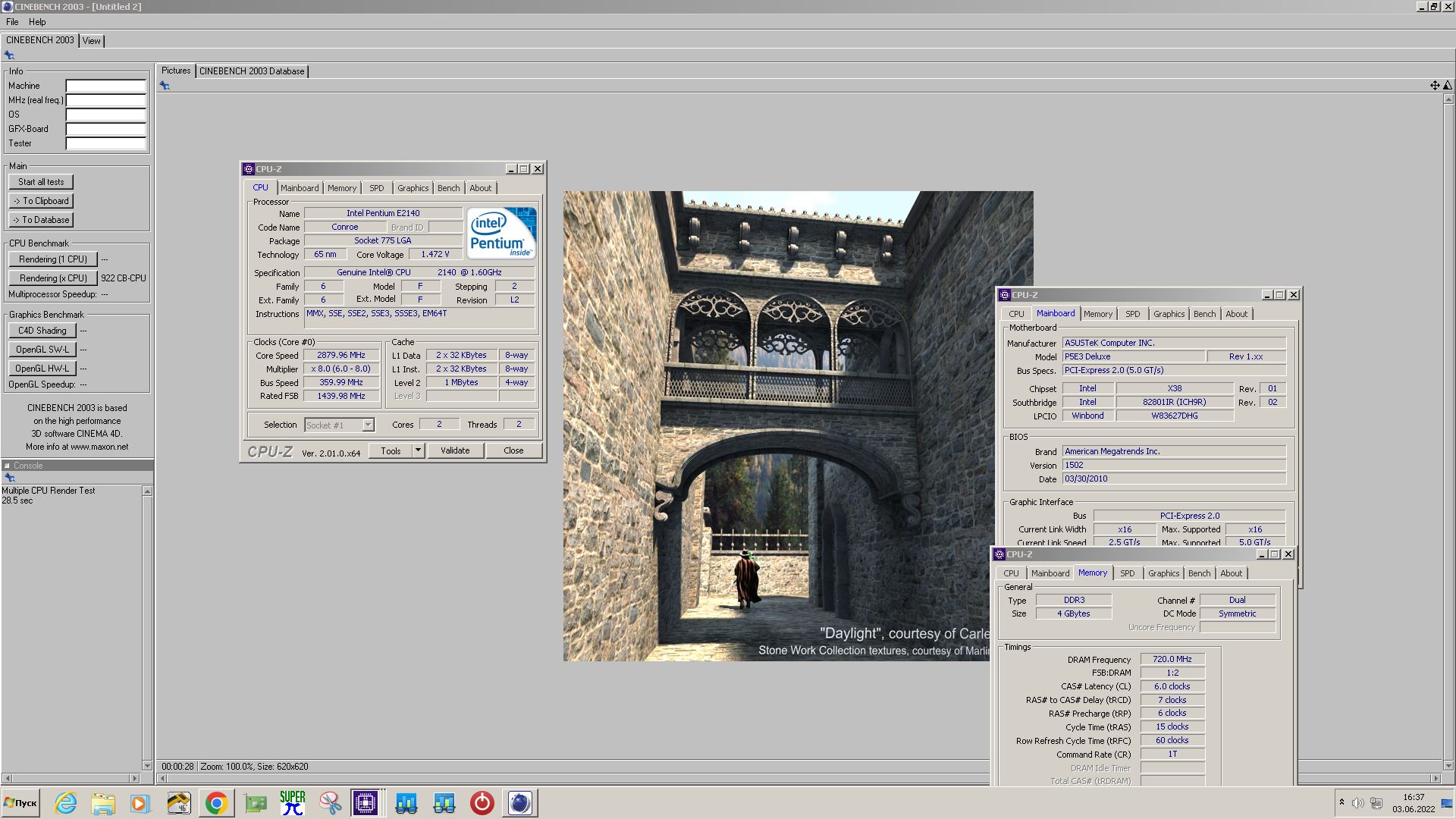Click the Tester input field
The height and width of the screenshot is (819, 1456).
[105, 143]
